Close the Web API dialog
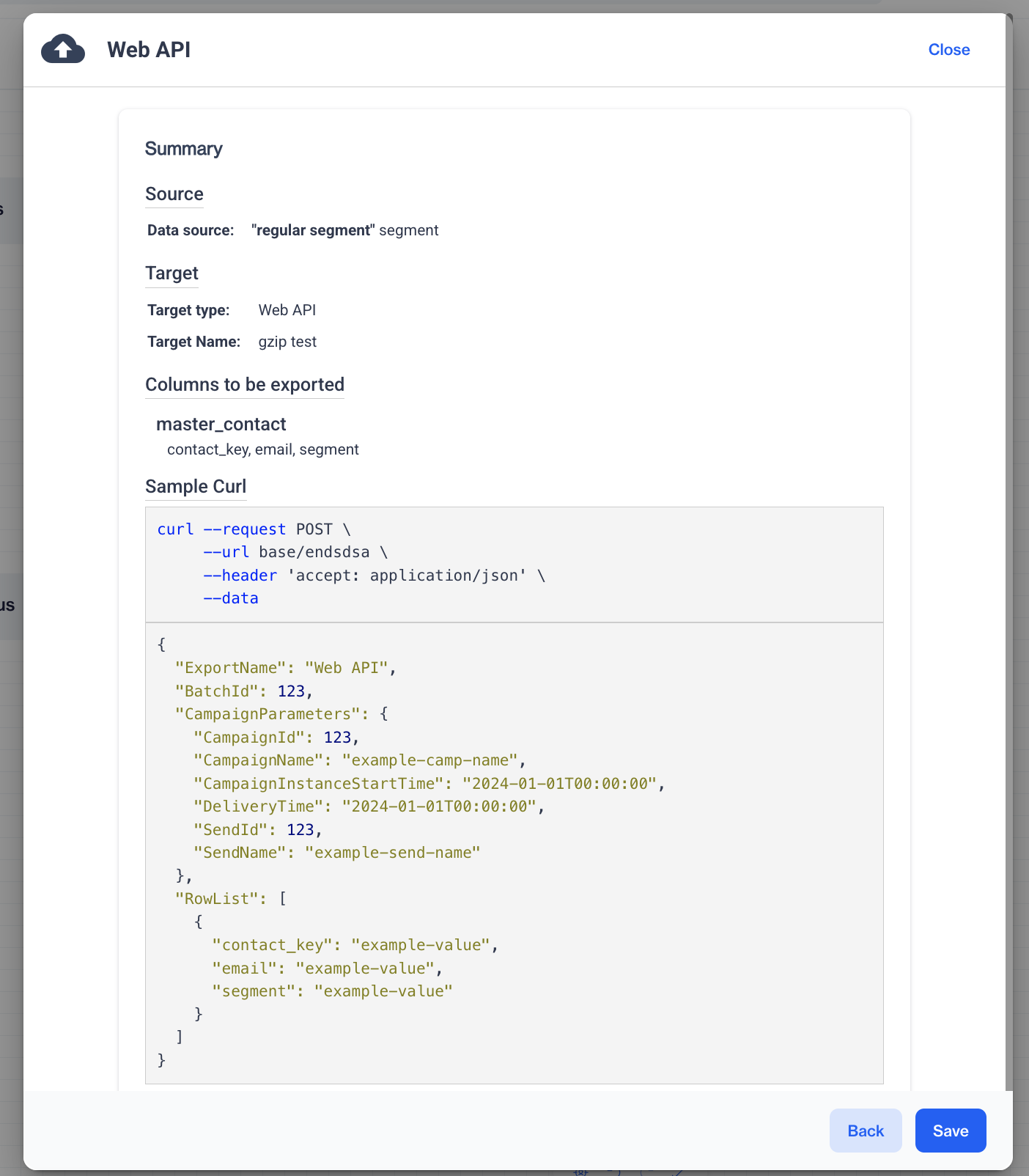This screenshot has width=1029, height=1176. click(948, 50)
